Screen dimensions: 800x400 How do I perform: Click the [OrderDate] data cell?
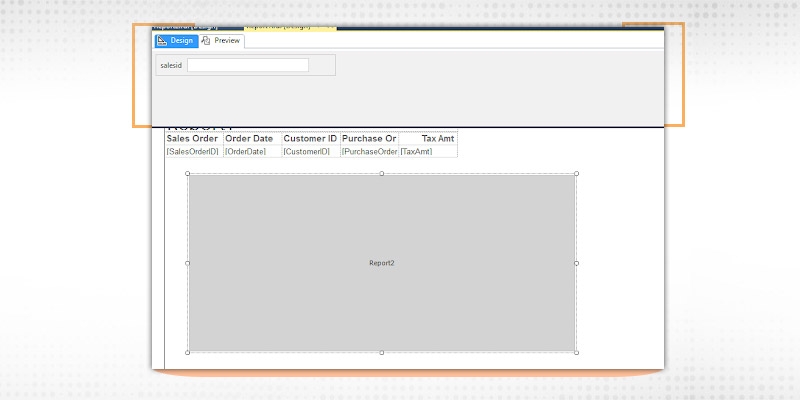(x=251, y=151)
